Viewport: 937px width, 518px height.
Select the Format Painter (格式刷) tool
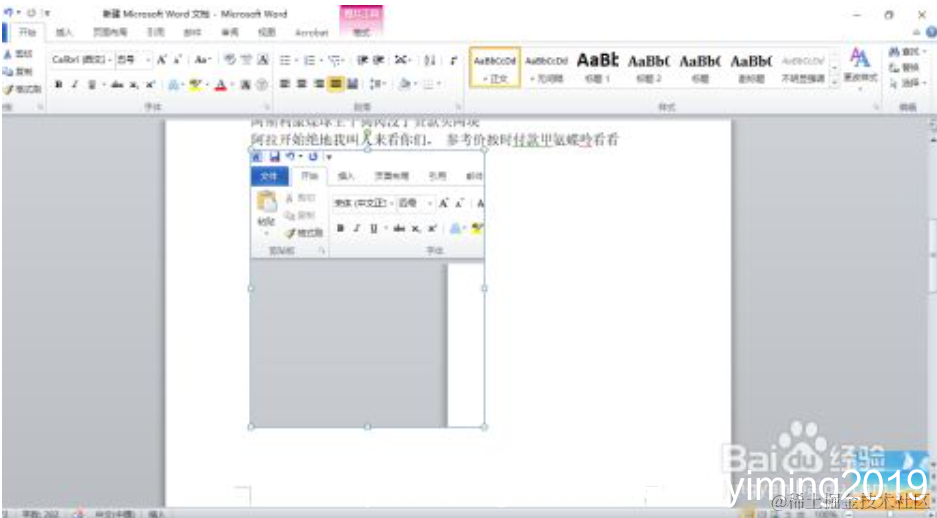pyautogui.click(x=22, y=90)
